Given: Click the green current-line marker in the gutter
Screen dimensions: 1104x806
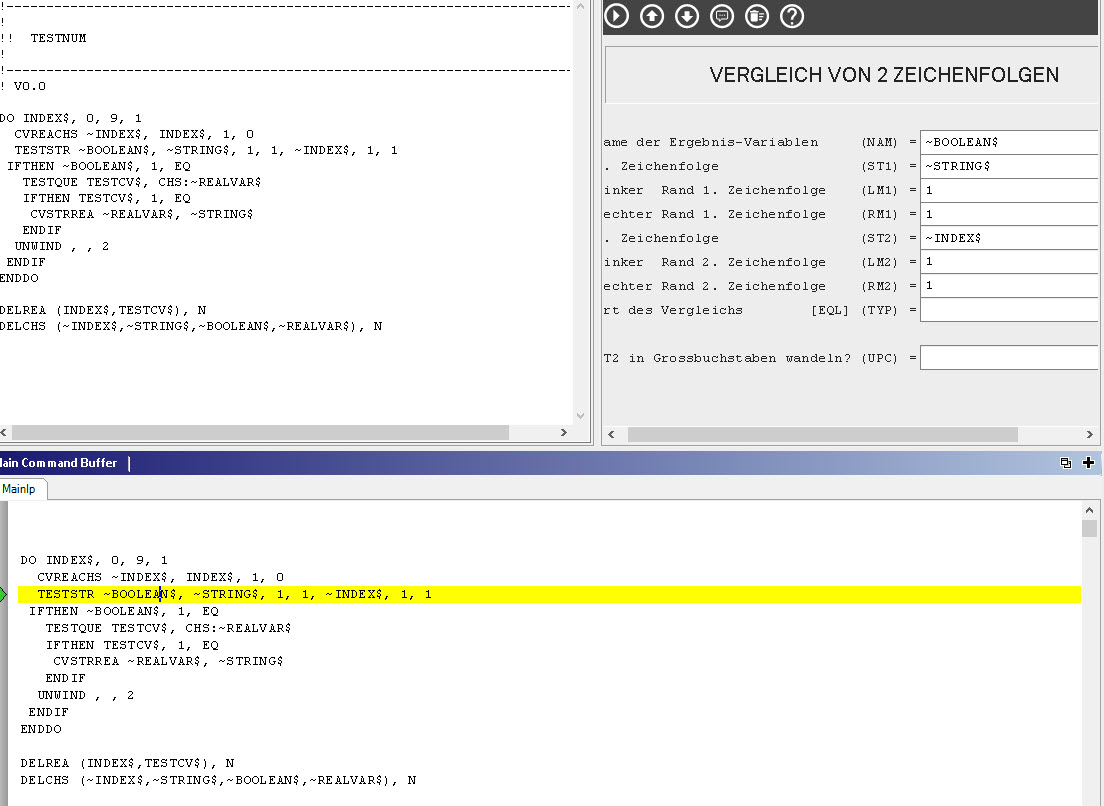Looking at the screenshot, I should 3,595.
